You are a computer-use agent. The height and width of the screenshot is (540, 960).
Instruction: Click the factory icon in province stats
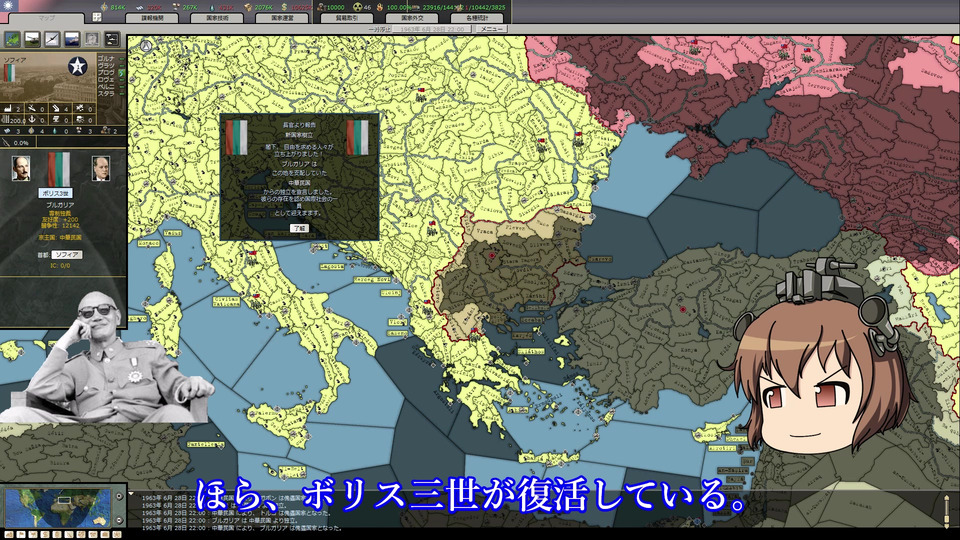pyautogui.click(x=7, y=109)
